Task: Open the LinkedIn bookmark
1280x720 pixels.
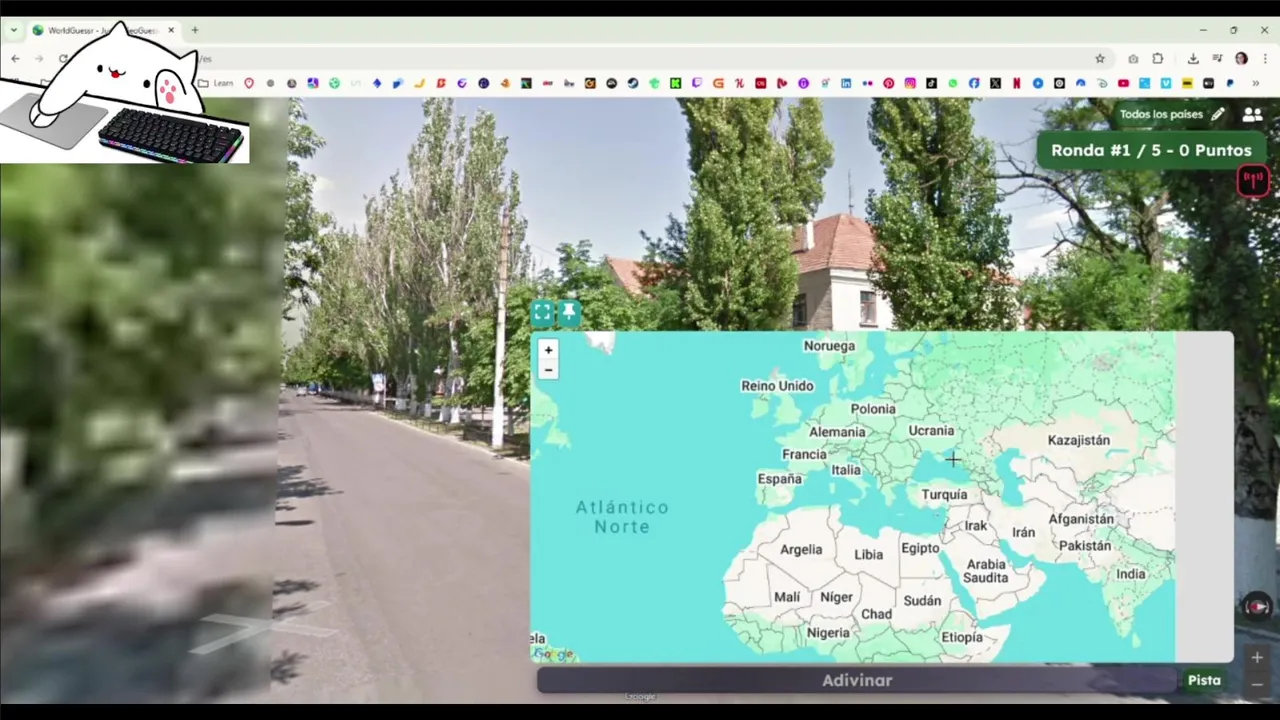Action: click(846, 83)
